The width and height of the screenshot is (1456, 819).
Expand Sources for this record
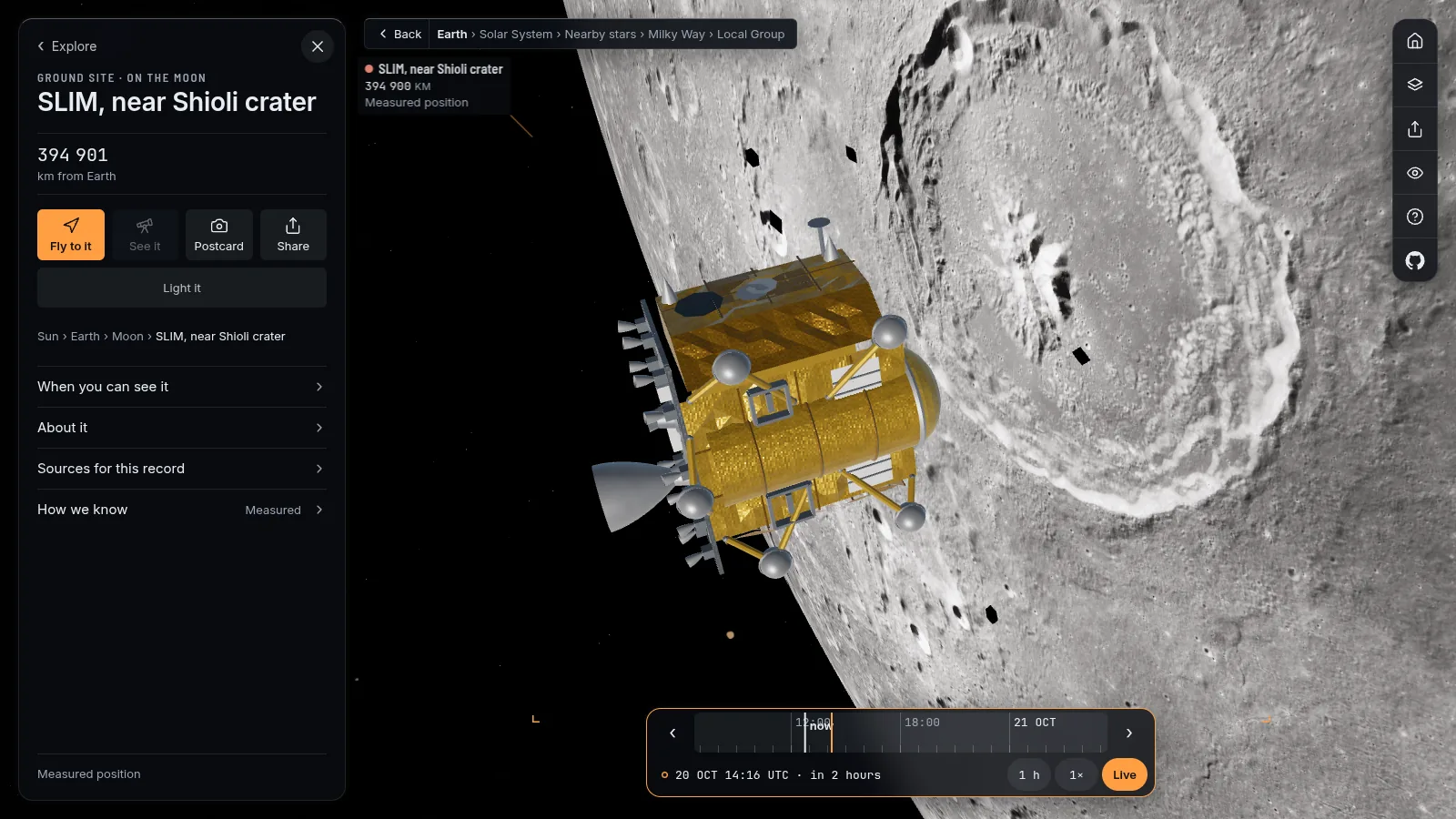(x=182, y=469)
